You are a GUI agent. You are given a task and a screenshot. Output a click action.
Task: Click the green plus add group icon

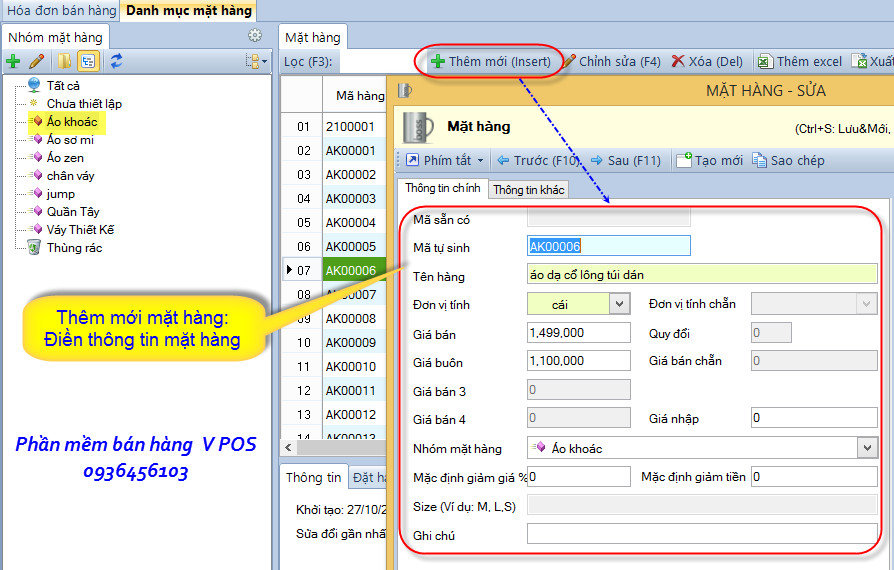(x=13, y=62)
